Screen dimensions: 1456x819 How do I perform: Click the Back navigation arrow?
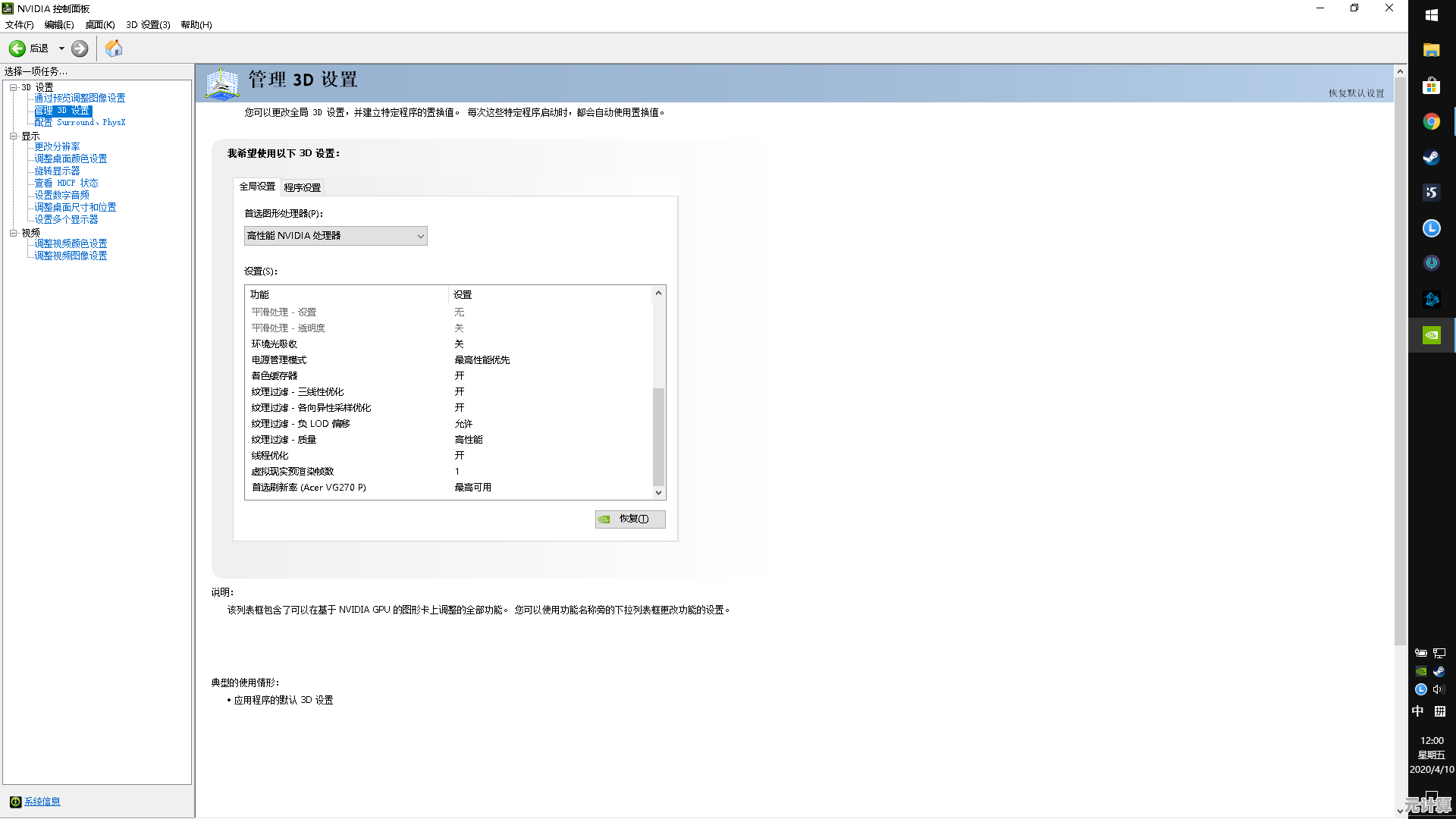coord(17,48)
